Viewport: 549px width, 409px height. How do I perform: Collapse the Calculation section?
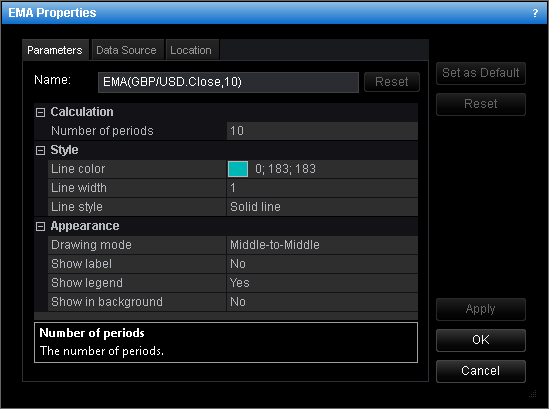[41, 112]
